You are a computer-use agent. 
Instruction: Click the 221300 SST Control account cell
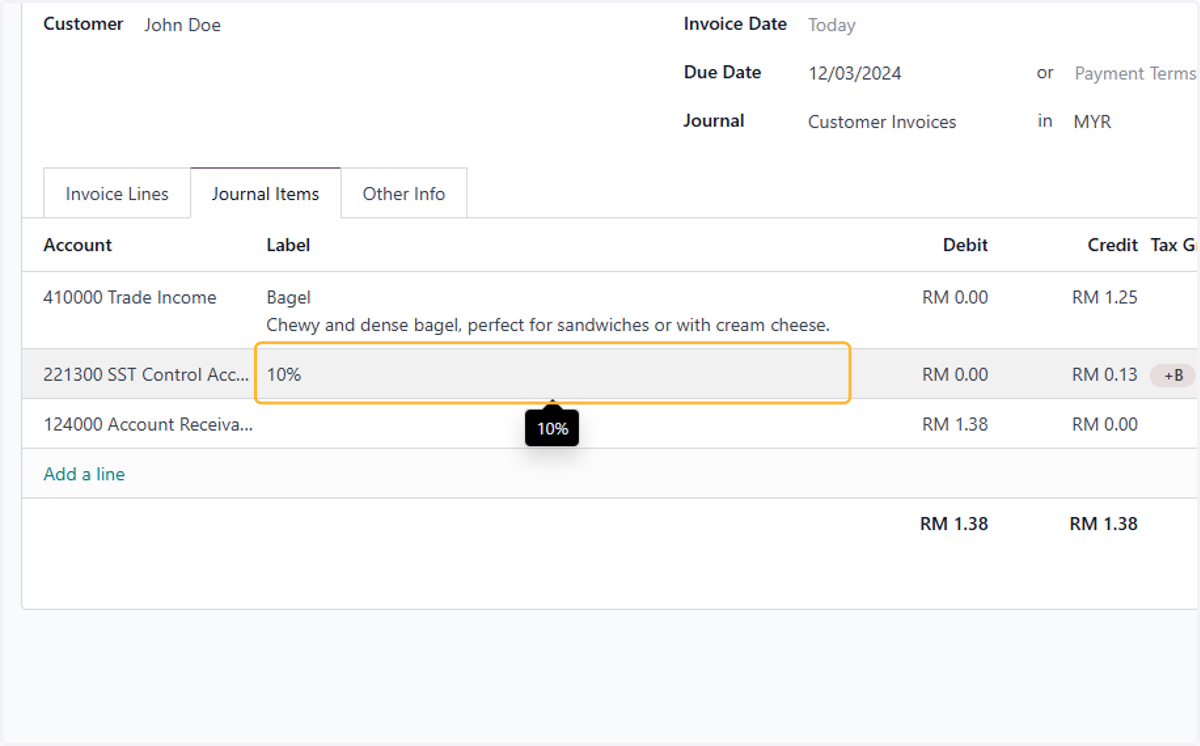point(146,375)
